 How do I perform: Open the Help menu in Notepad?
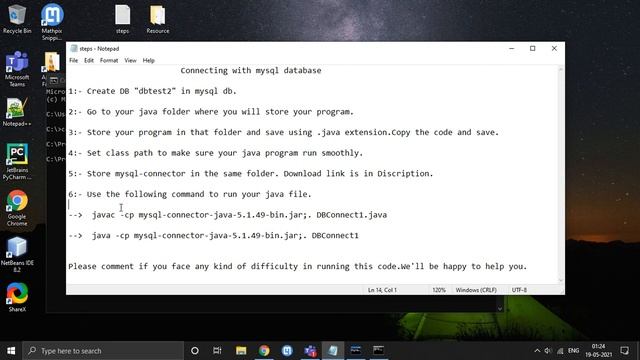149,60
